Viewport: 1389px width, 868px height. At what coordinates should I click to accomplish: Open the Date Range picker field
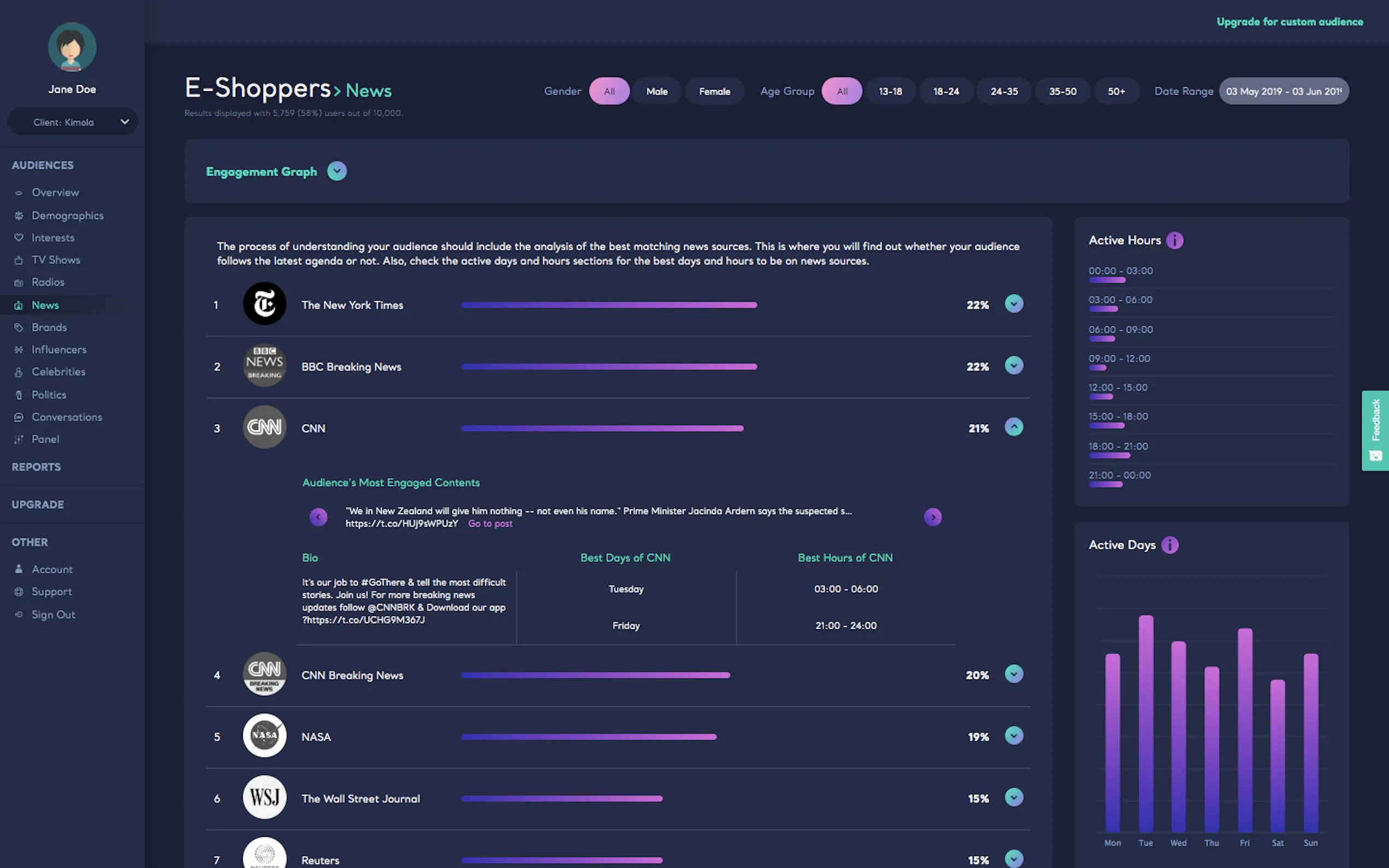pos(1283,91)
